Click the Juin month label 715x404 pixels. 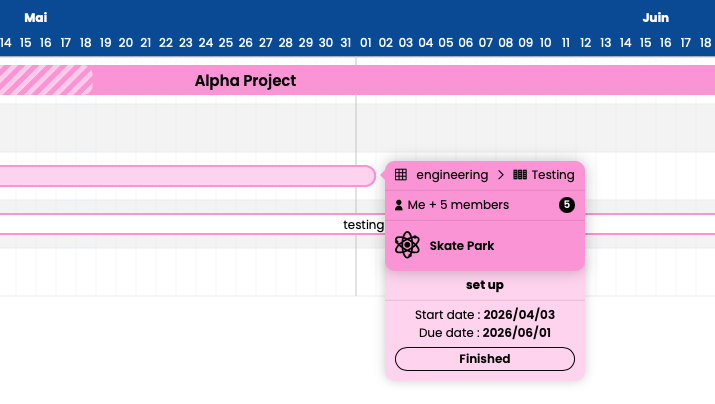(655, 18)
